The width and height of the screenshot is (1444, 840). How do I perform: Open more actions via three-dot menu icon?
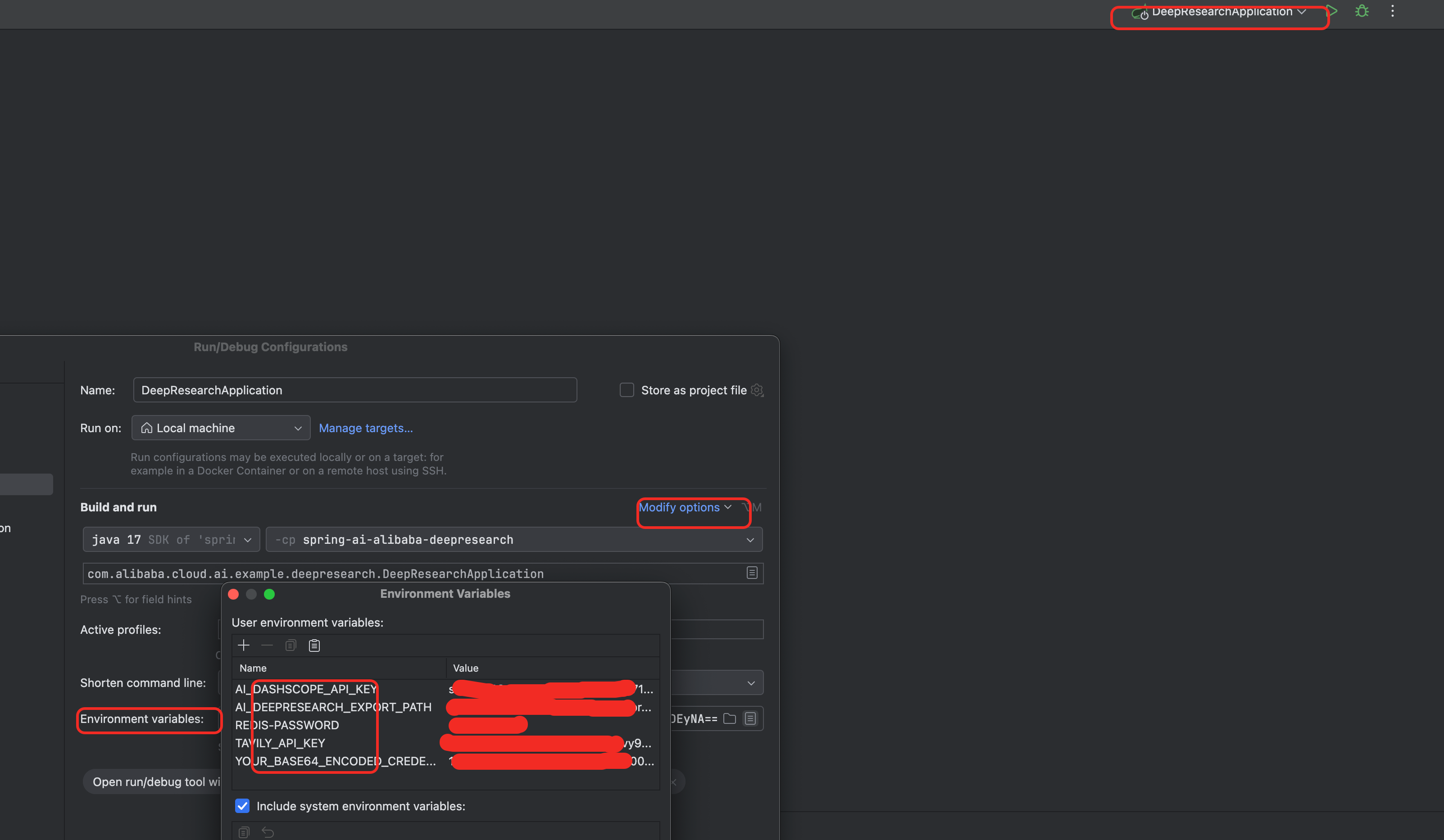tap(1393, 11)
